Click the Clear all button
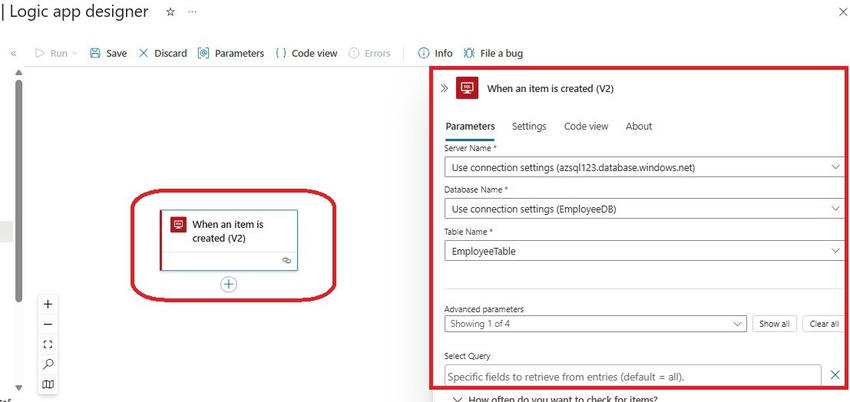This screenshot has height=402, width=850. 823,324
